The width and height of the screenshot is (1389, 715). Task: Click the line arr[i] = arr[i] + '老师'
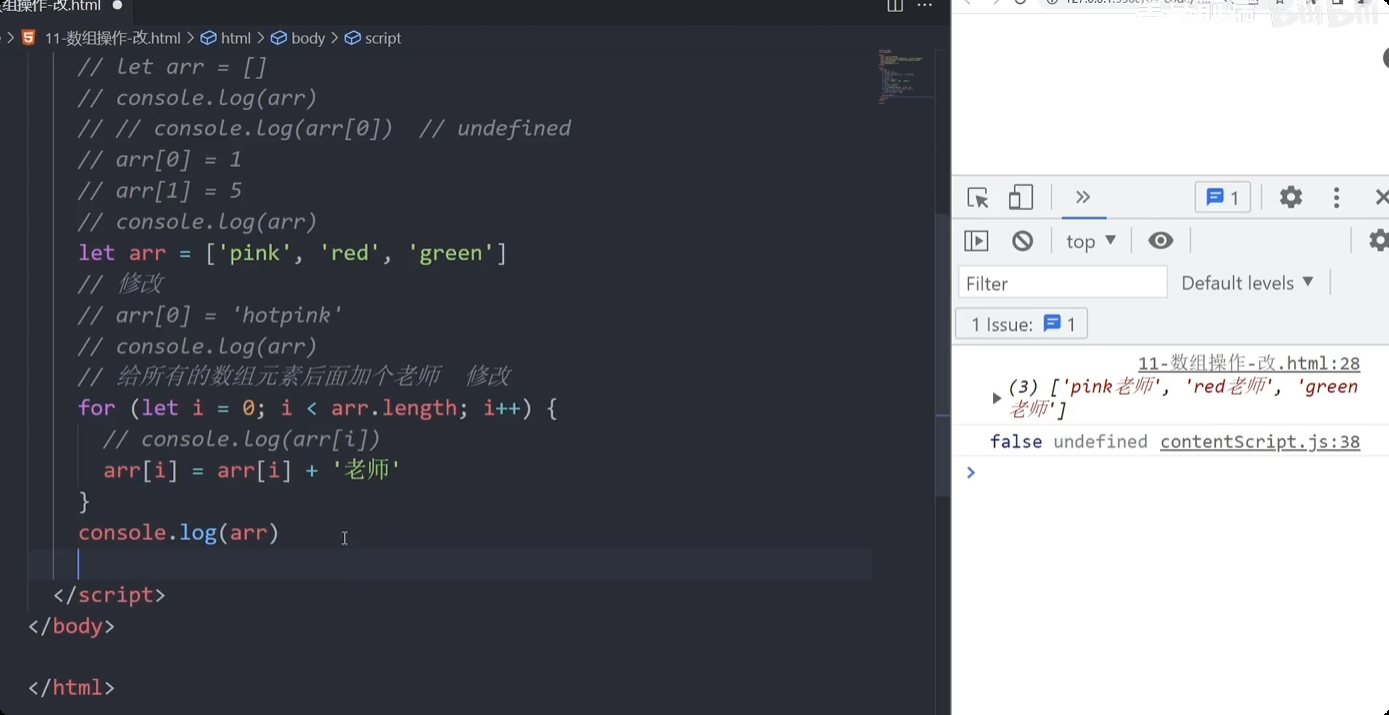pos(252,470)
